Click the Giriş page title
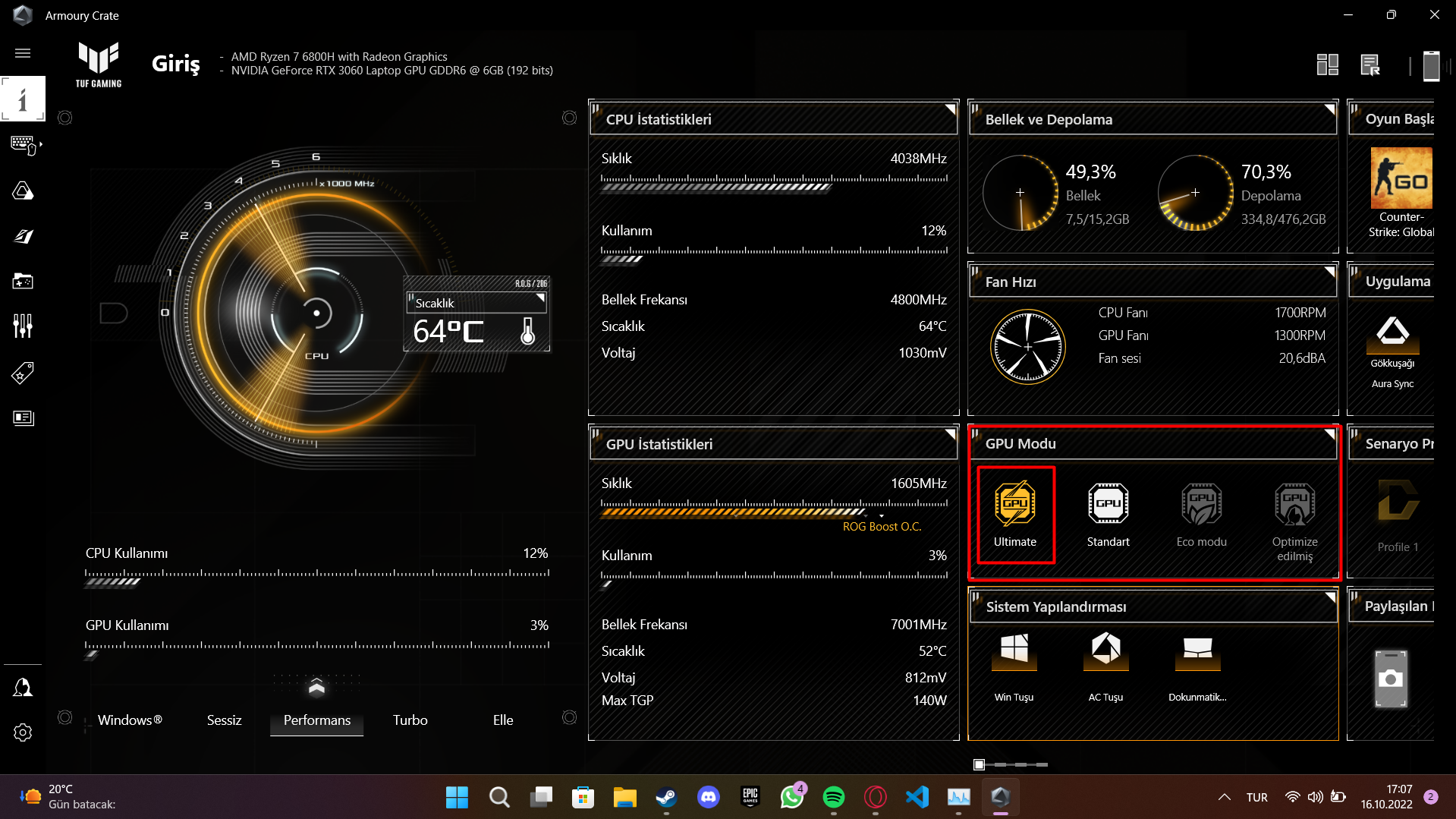Viewport: 1456px width, 819px height. (x=176, y=64)
